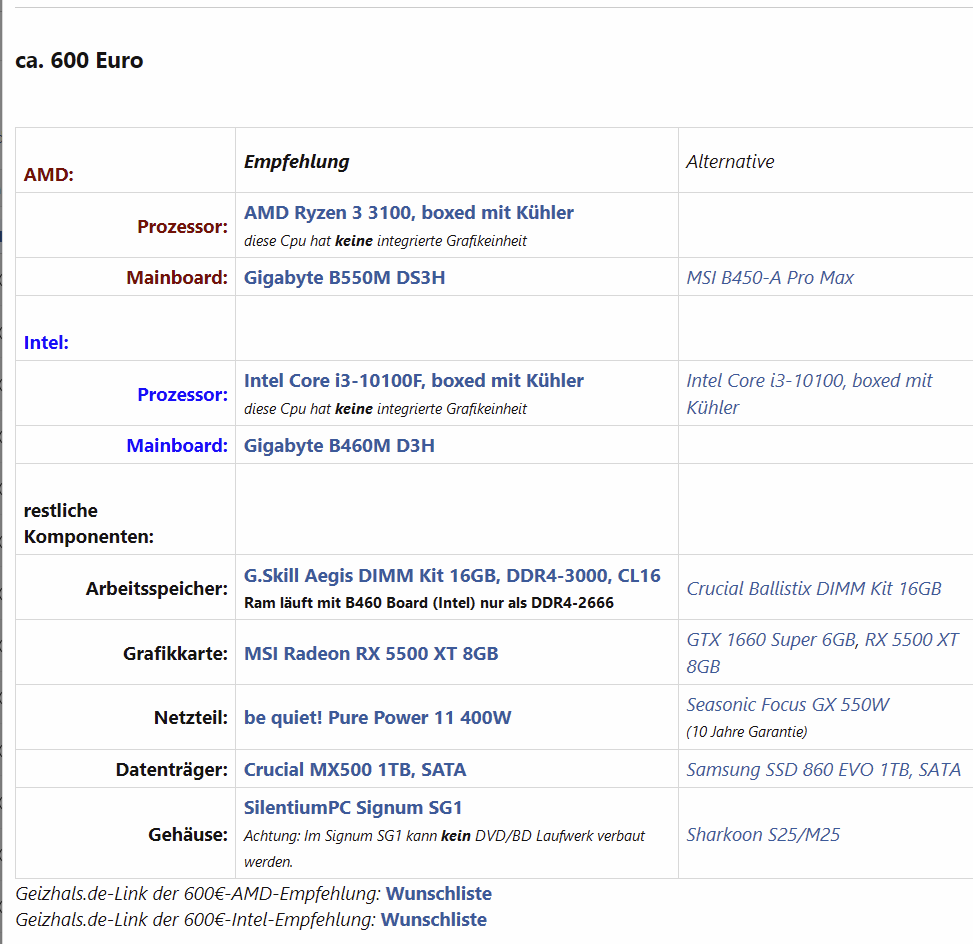The width and height of the screenshot is (973, 944).
Task: Open the Intel Core i3-10100F boxed link
Action: point(413,380)
